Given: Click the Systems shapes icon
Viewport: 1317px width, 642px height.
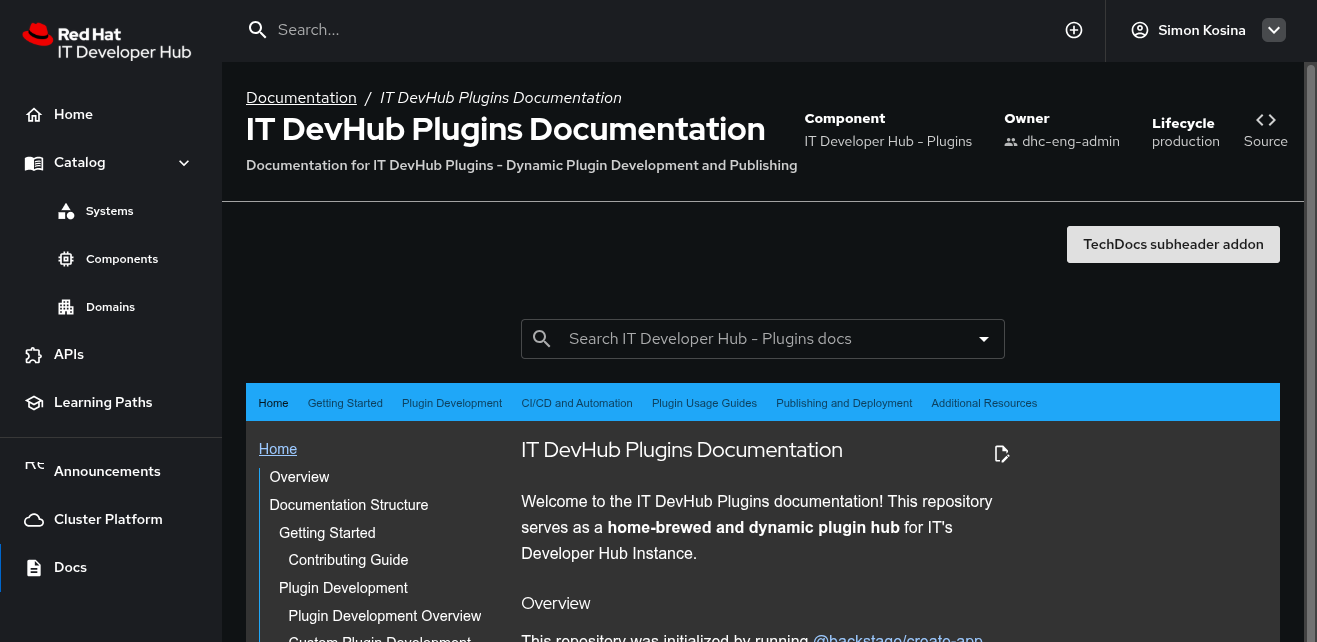Looking at the screenshot, I should point(66,211).
